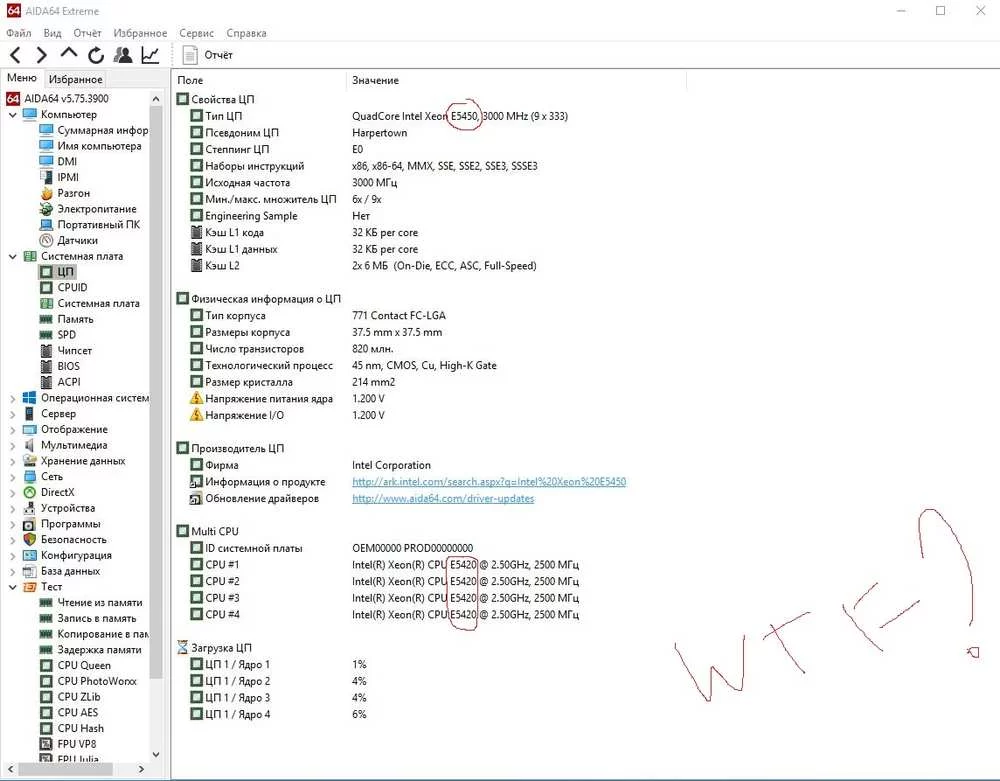Open the aida64.com driver-updates link

point(443,499)
